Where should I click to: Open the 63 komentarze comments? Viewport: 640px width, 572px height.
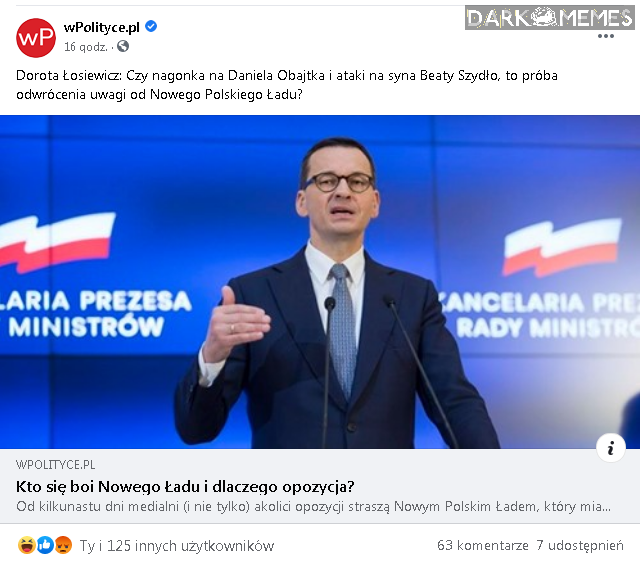point(483,545)
